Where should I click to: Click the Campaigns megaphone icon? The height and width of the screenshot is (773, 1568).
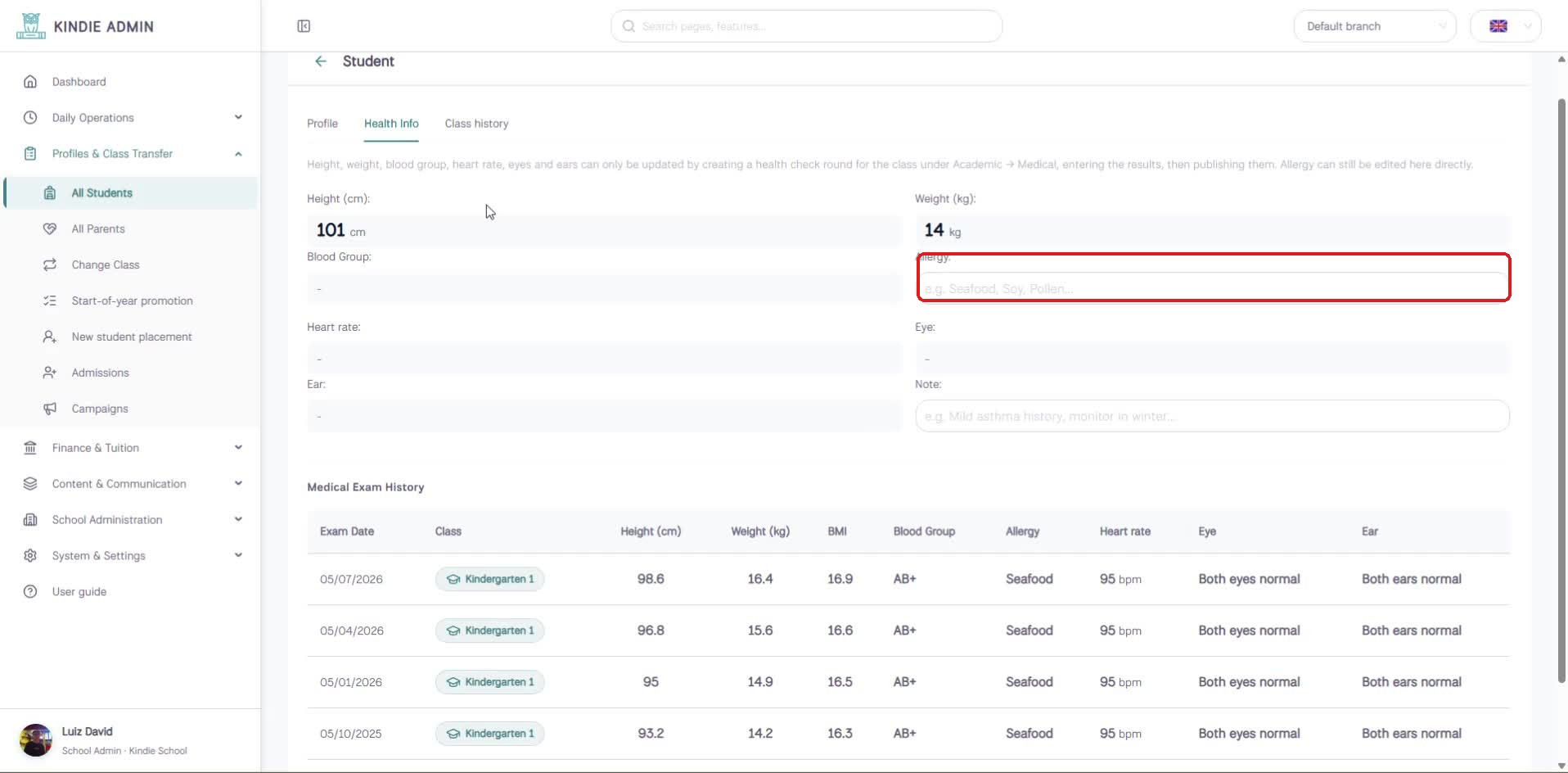[50, 409]
